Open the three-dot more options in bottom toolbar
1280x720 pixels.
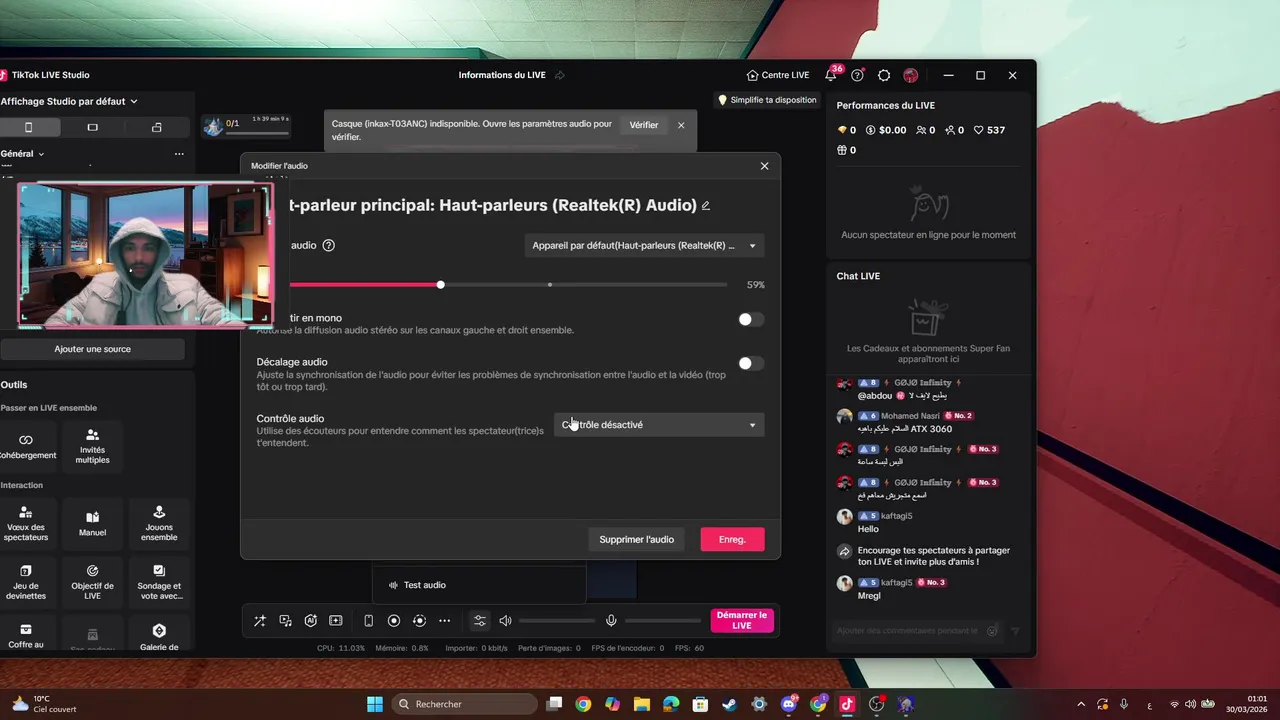[x=445, y=621]
